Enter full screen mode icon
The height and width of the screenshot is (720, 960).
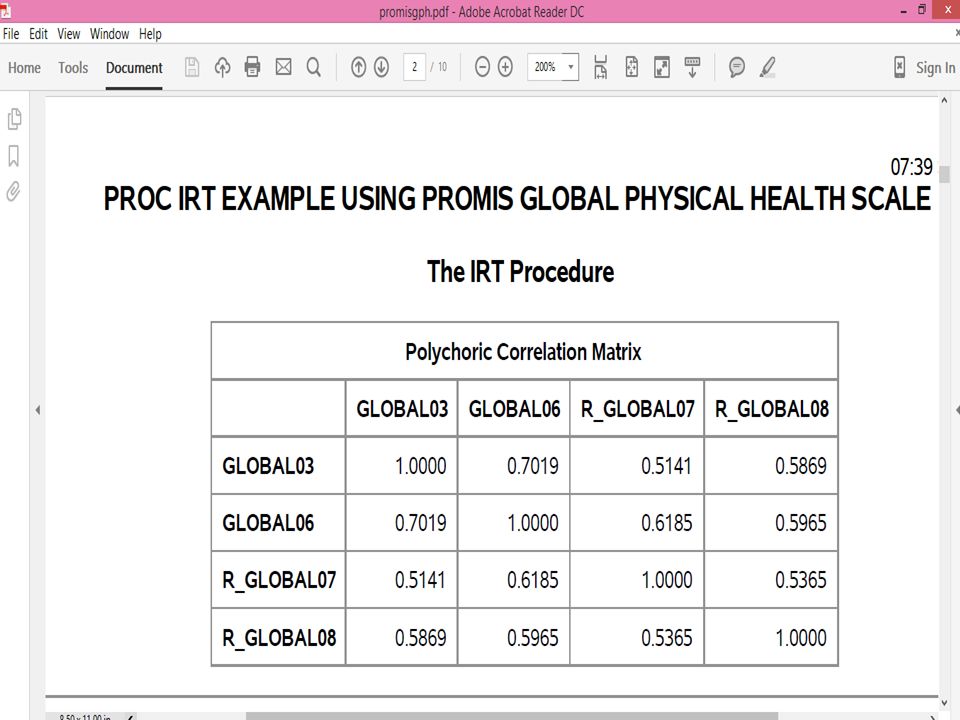point(662,67)
